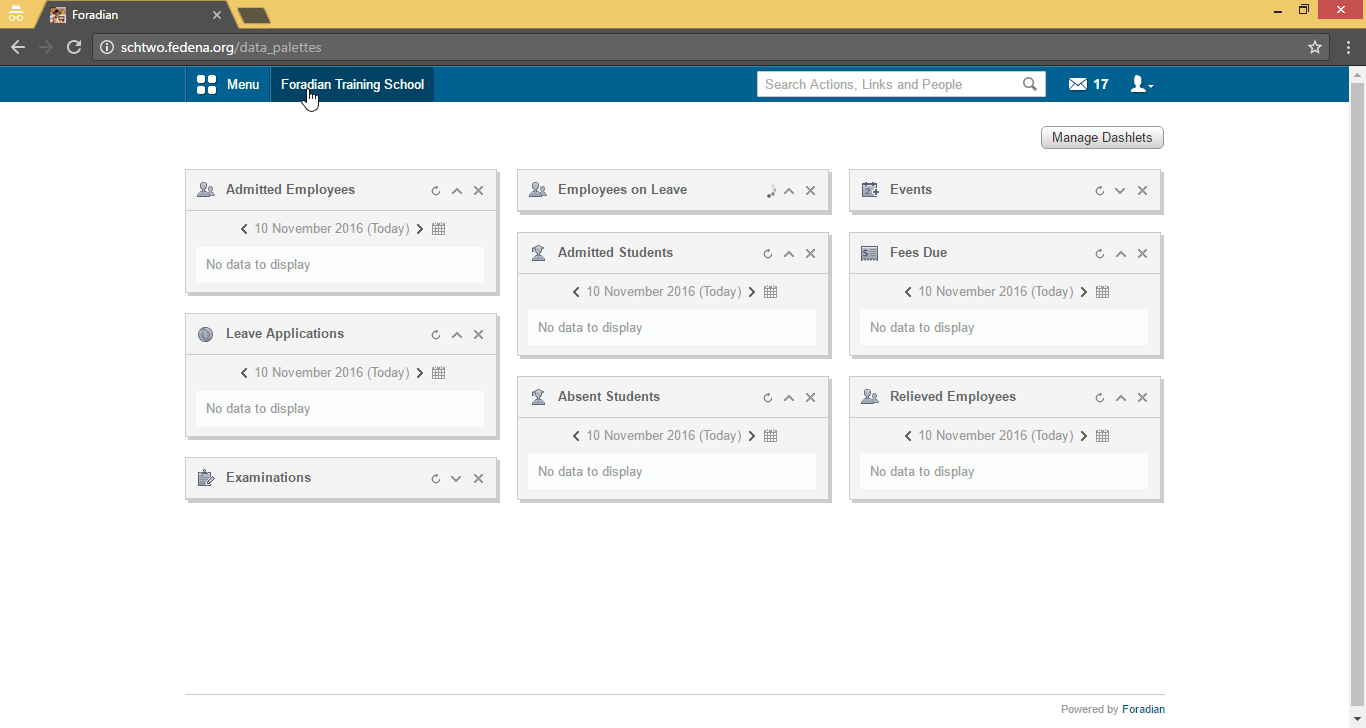Image resolution: width=1366 pixels, height=728 pixels.
Task: Click the search magnifier icon
Action: click(x=1030, y=84)
